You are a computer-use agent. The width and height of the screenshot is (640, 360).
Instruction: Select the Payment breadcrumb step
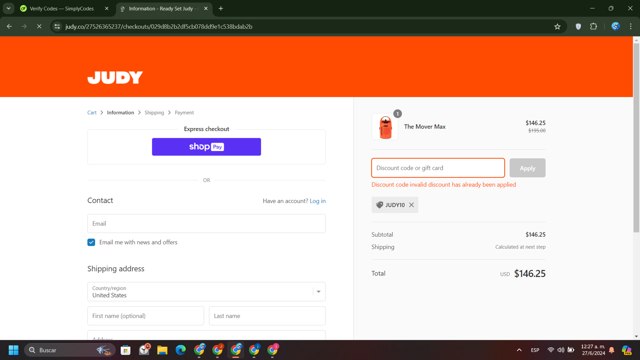click(x=184, y=113)
